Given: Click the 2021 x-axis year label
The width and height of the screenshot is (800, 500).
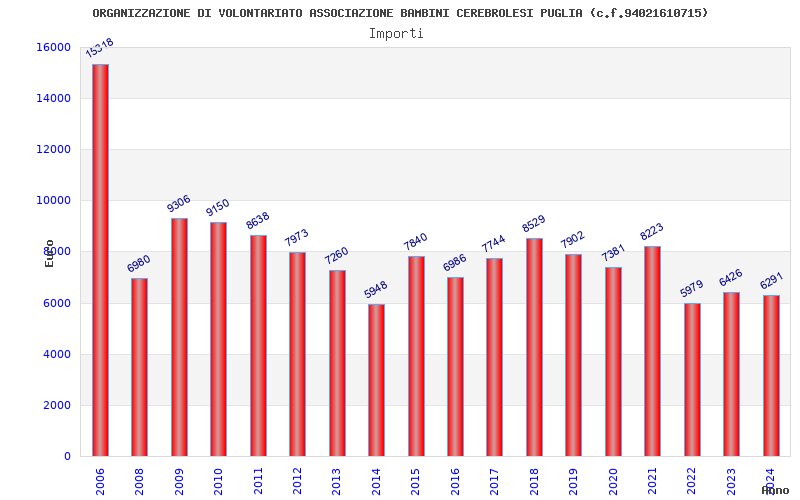Looking at the screenshot, I should pos(653,481).
